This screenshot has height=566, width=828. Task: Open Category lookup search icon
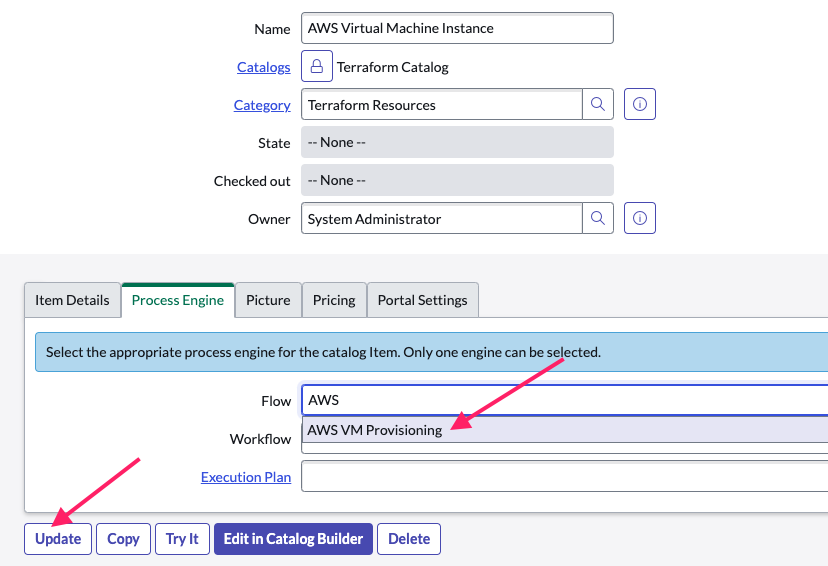click(x=598, y=104)
